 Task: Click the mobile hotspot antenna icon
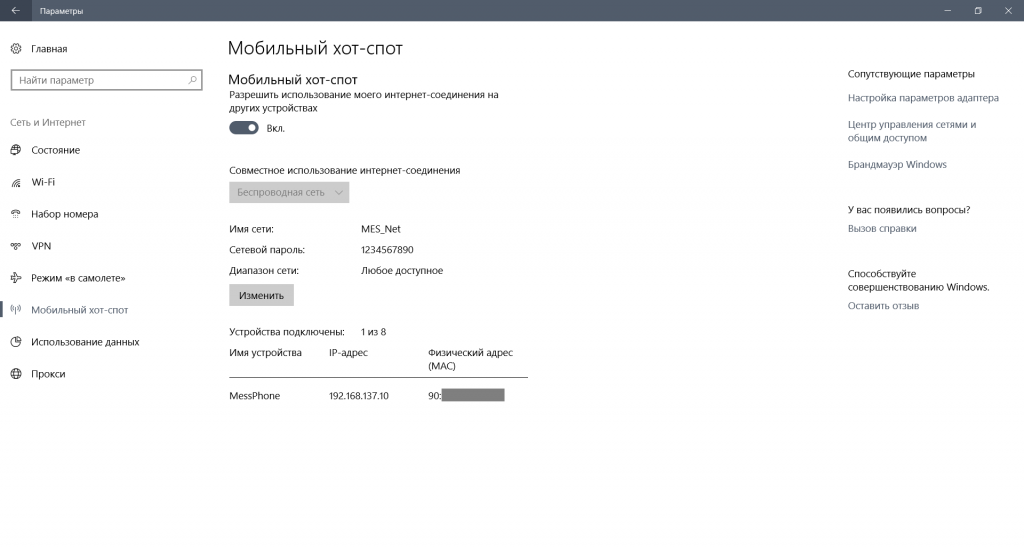coord(16,309)
